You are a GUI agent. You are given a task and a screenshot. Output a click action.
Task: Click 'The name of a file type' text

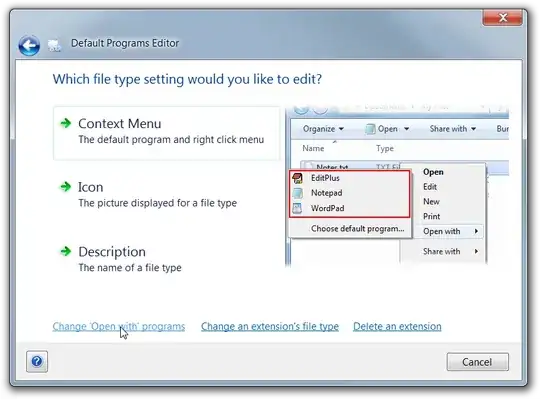coord(130,268)
